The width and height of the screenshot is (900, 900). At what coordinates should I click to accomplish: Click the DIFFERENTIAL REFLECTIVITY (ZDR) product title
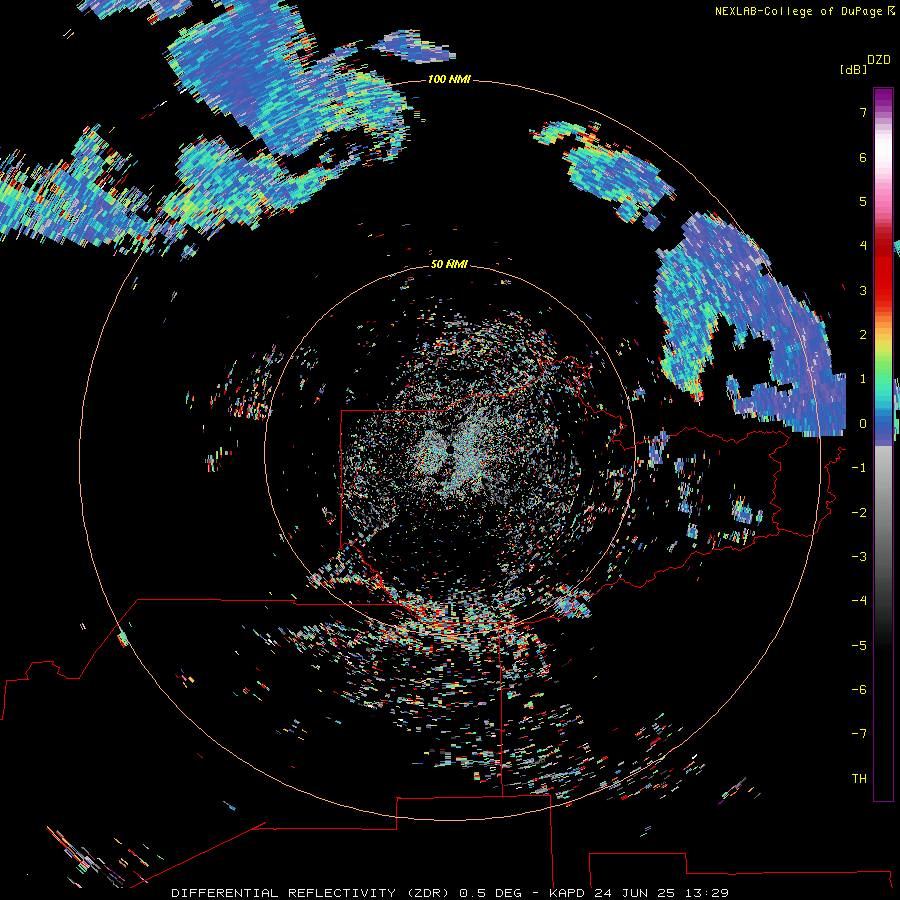pyautogui.click(x=311, y=893)
